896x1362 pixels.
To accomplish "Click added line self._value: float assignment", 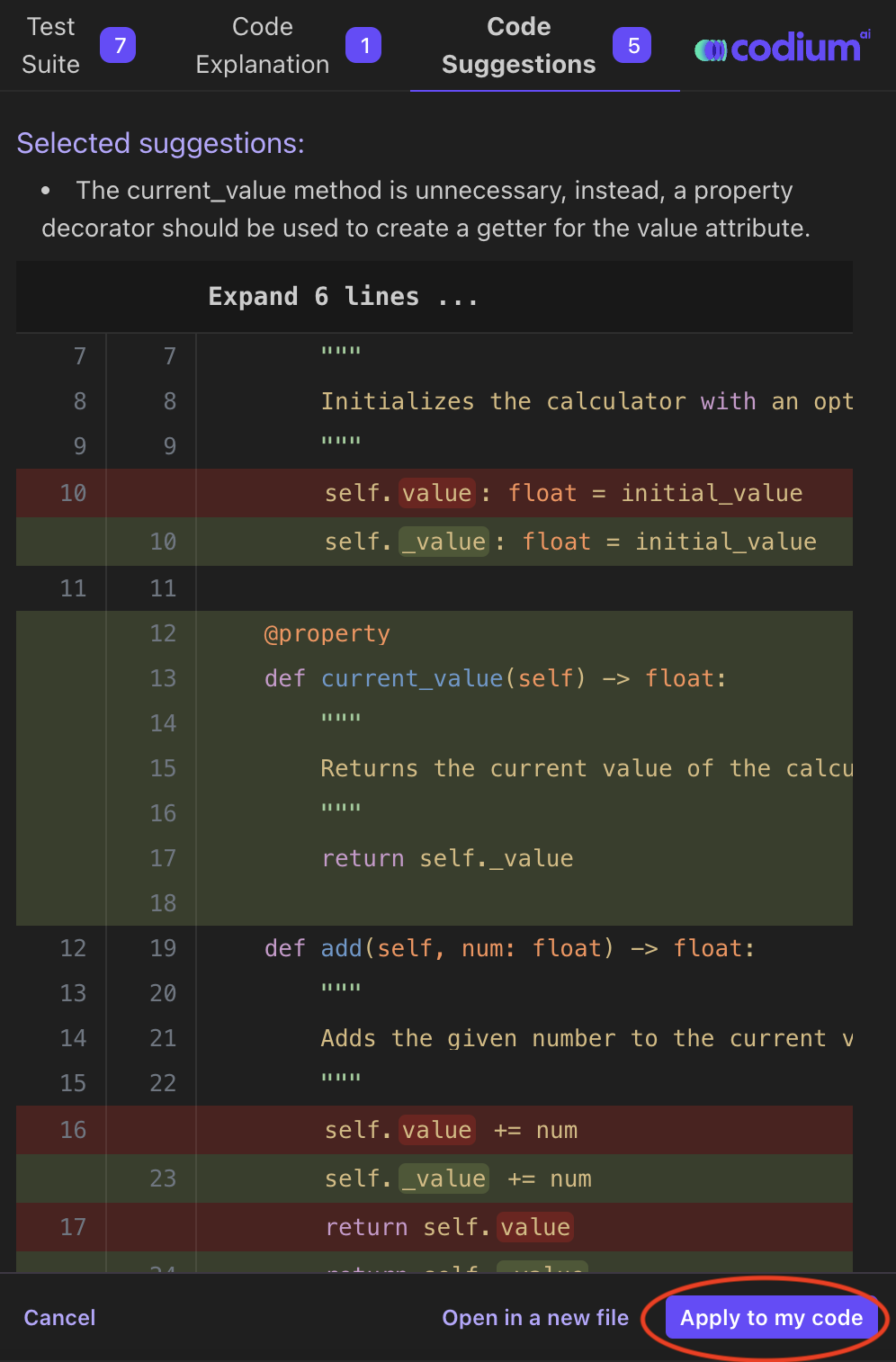I will (x=570, y=542).
